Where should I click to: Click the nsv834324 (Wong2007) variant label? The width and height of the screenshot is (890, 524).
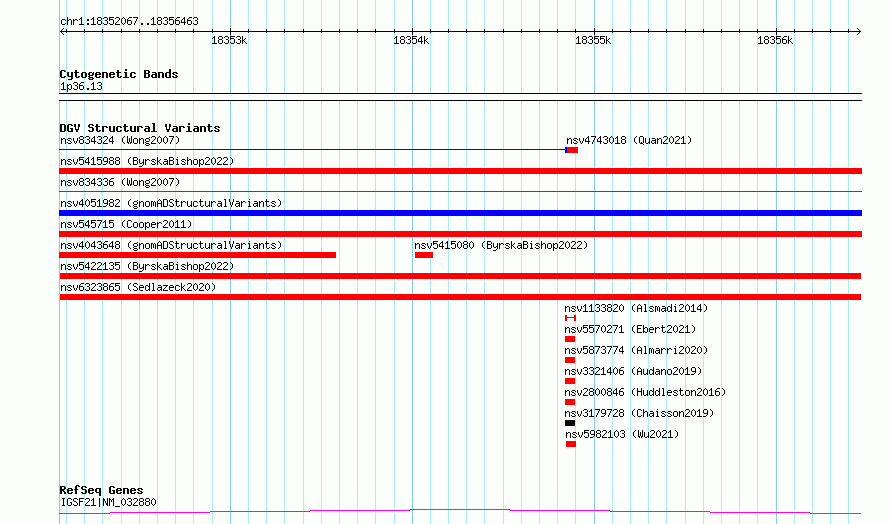click(x=120, y=140)
